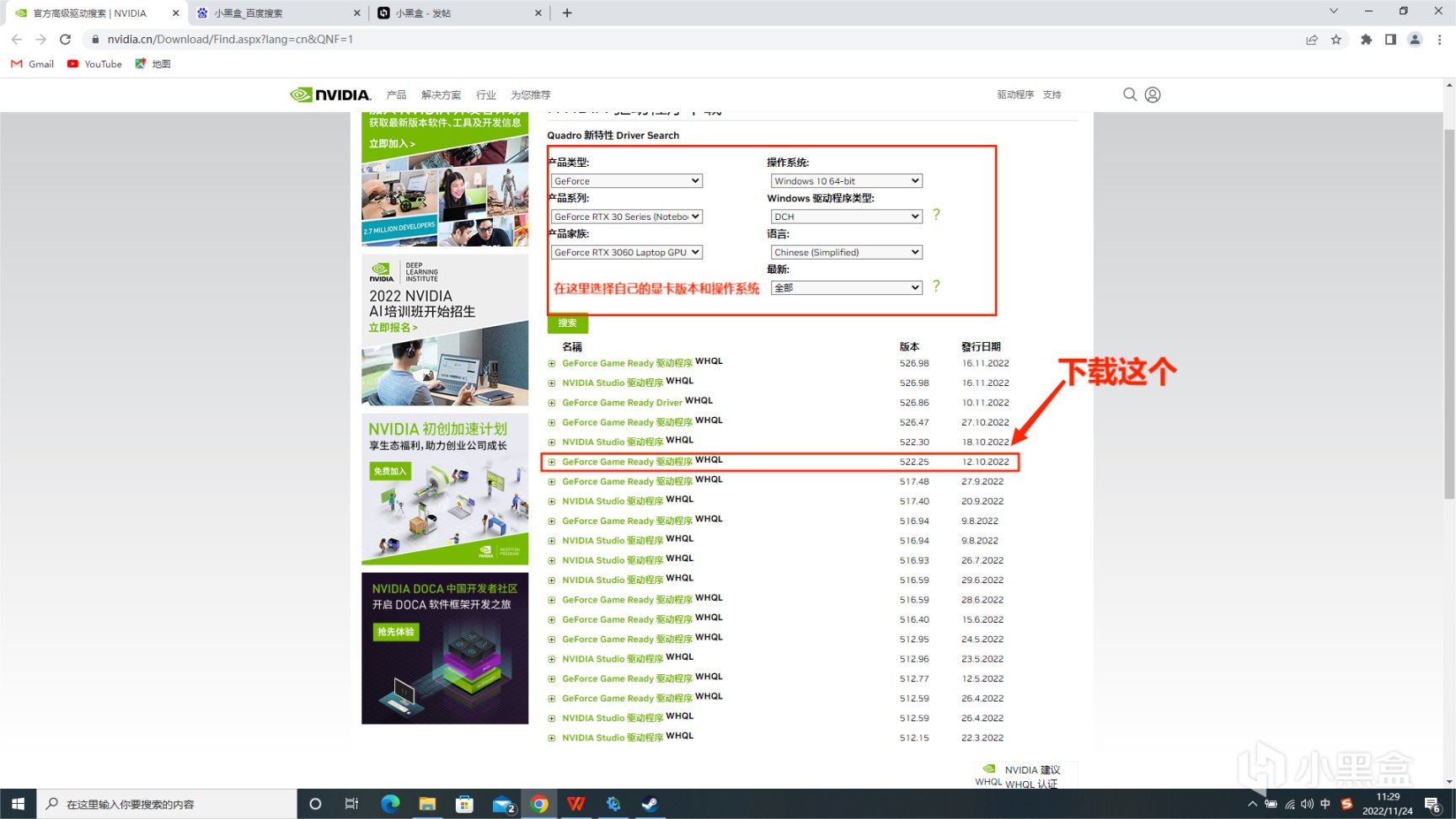Open the 解决方案 menu

441,94
